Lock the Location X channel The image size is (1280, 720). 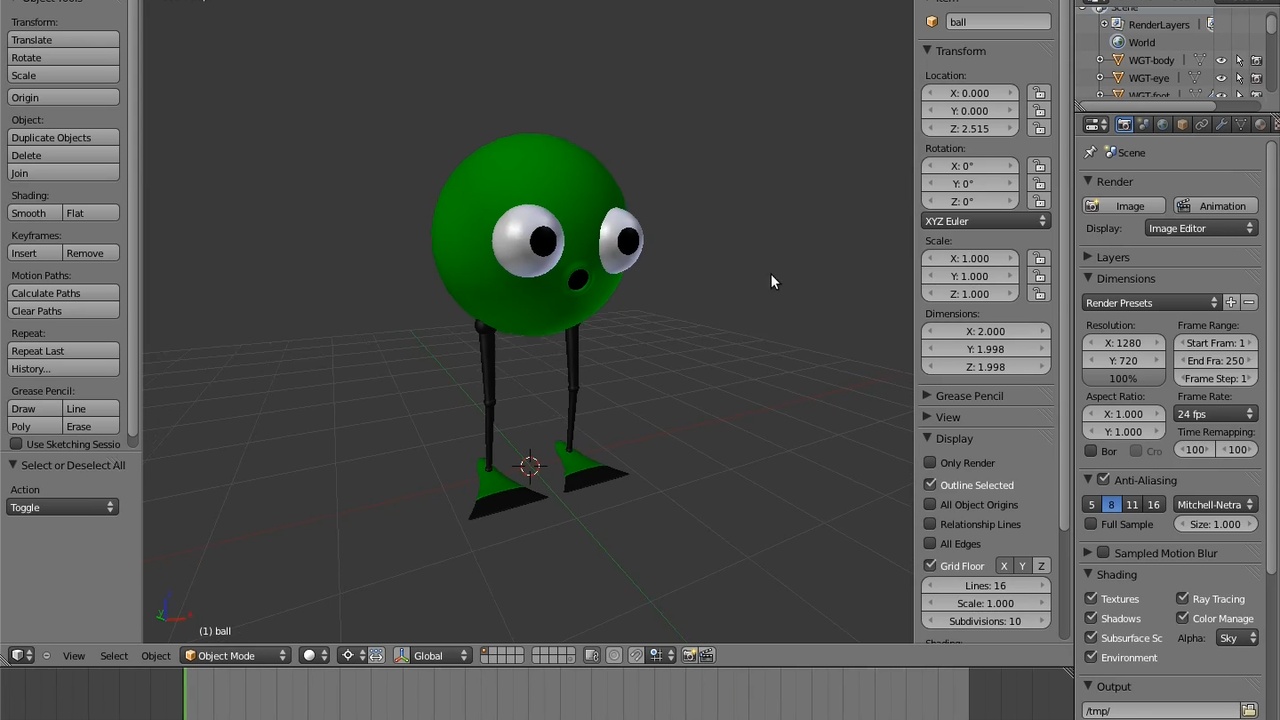point(1039,93)
